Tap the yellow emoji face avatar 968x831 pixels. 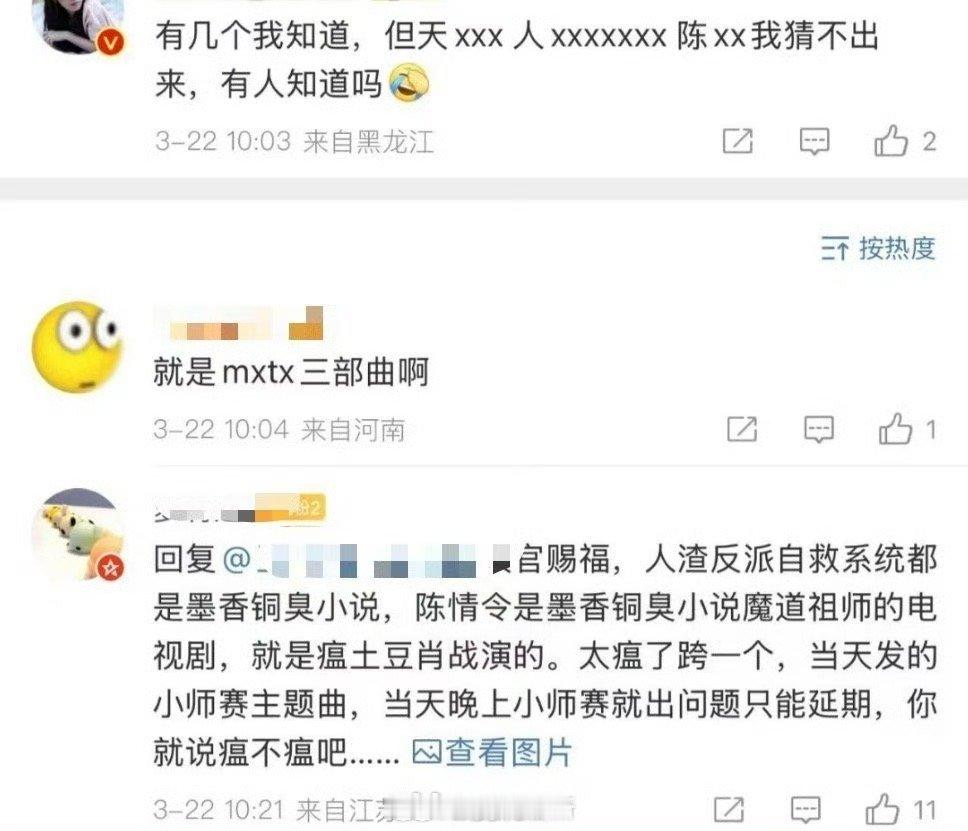click(x=77, y=346)
